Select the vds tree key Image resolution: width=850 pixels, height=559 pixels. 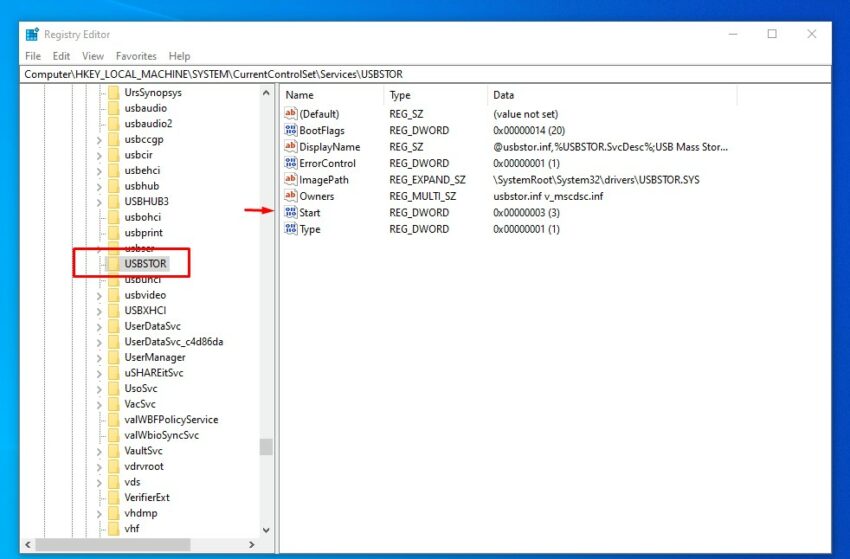click(x=132, y=482)
